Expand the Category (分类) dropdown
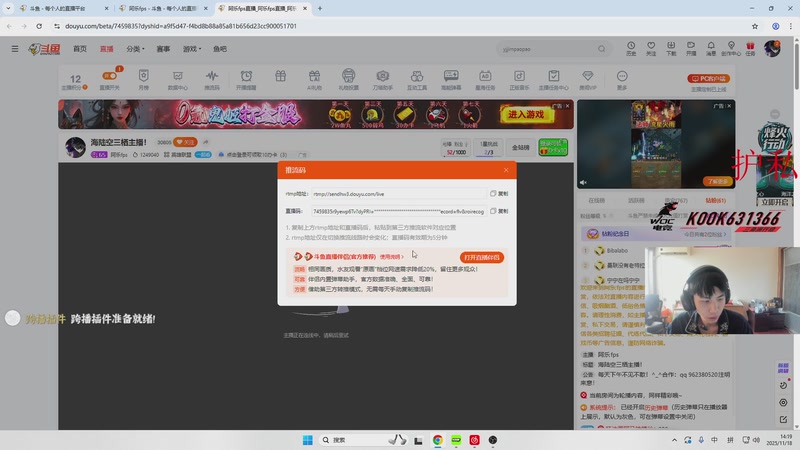This screenshot has height=450, width=800. click(135, 49)
